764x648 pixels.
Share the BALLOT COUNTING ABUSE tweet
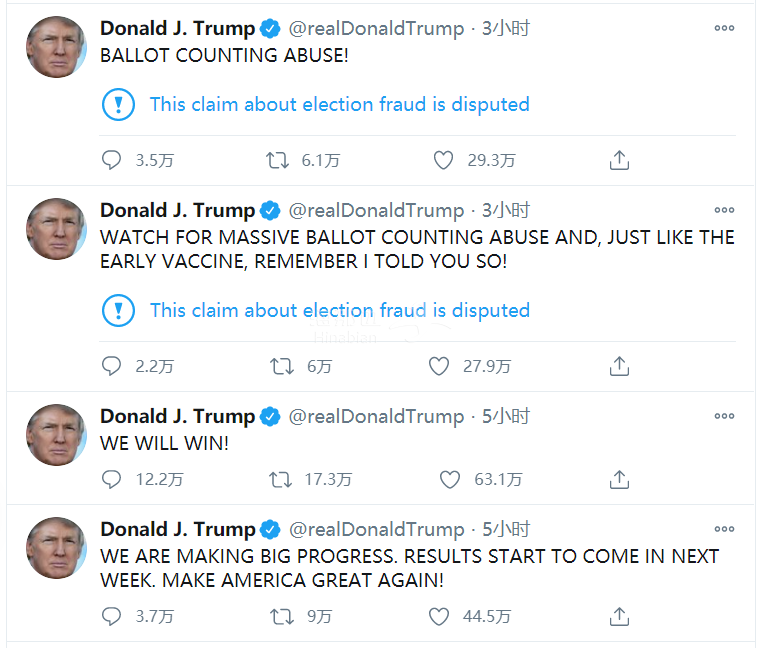[x=619, y=160]
